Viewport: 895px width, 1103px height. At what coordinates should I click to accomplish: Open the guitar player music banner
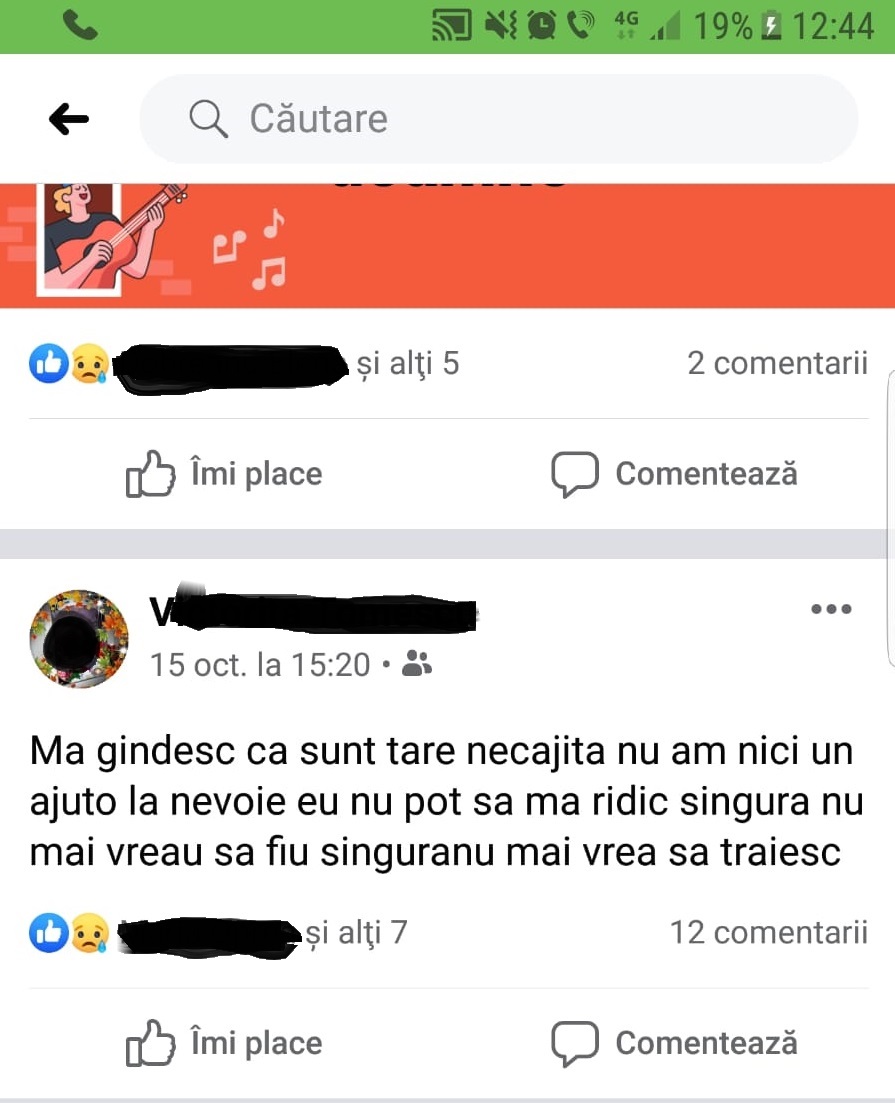click(448, 245)
